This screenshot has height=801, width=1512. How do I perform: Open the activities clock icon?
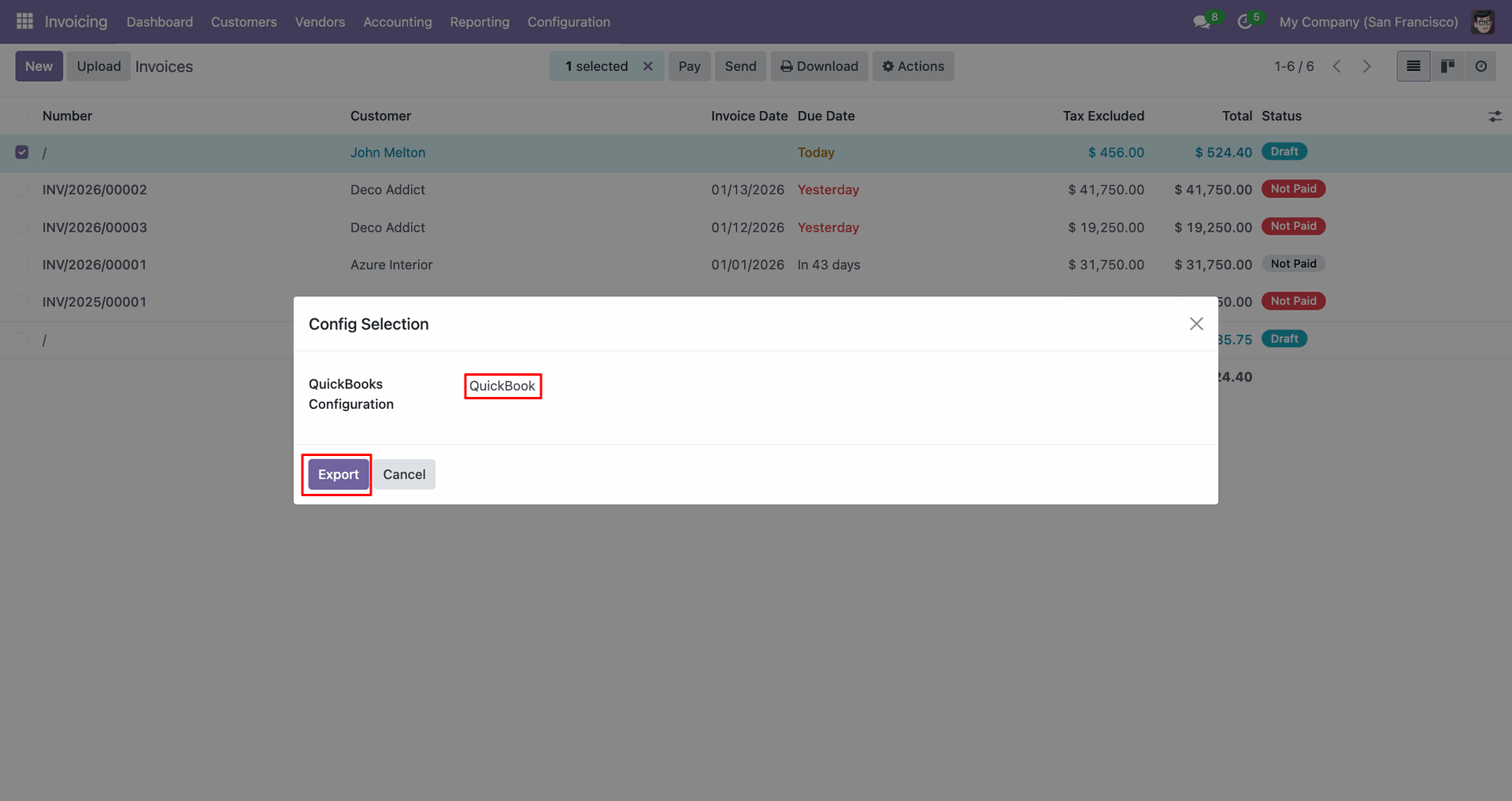(x=1245, y=22)
